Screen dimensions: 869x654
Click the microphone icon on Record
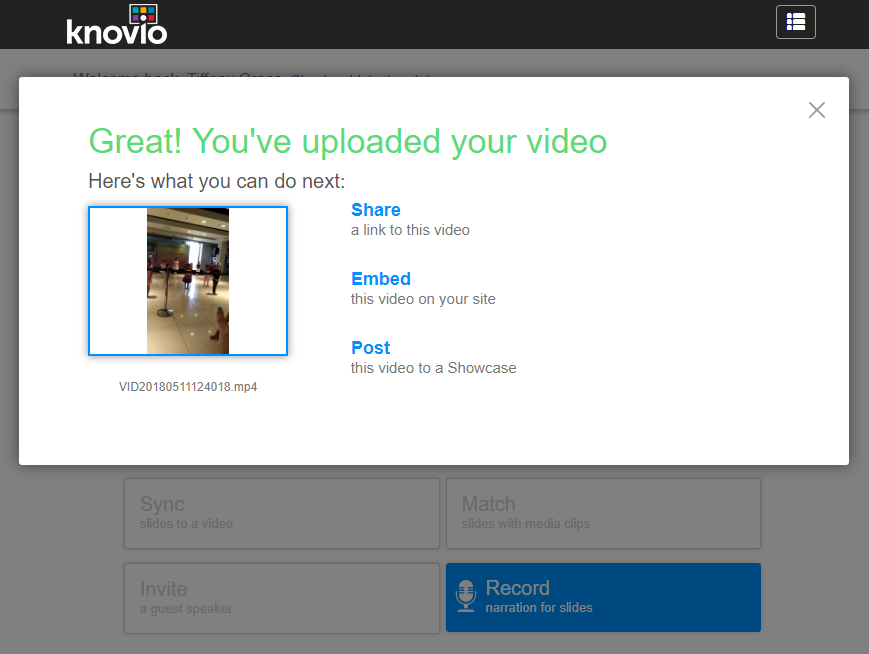[465, 596]
